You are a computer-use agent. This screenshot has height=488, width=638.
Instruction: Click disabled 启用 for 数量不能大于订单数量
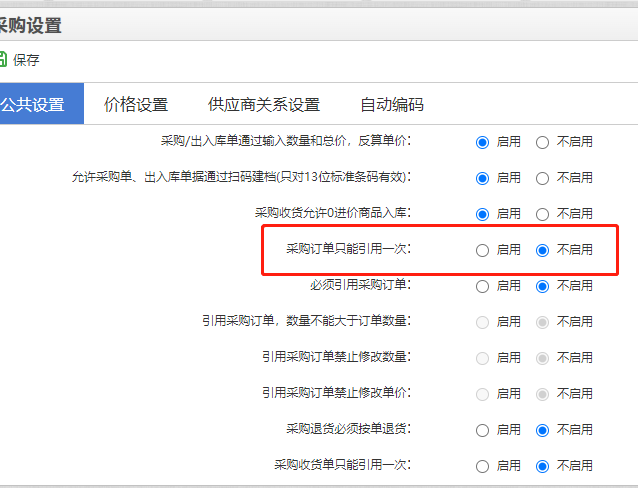pyautogui.click(x=483, y=322)
